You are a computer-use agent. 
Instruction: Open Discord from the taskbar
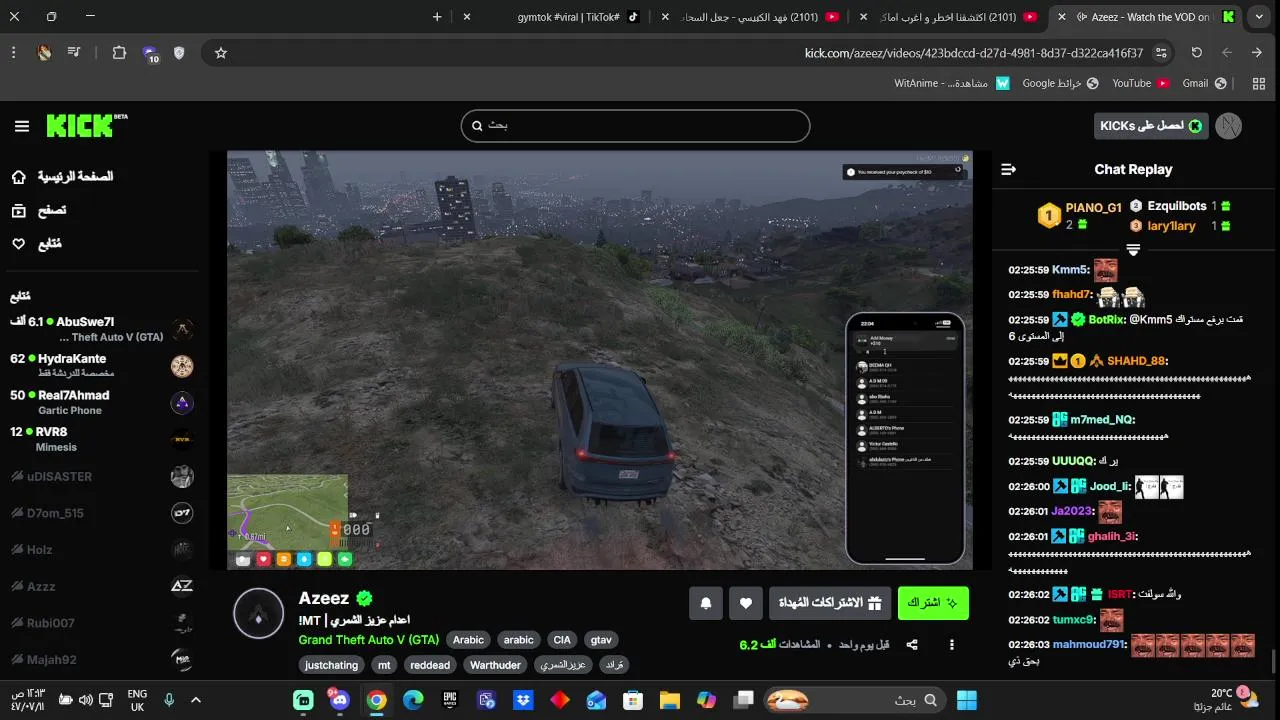pos(339,700)
